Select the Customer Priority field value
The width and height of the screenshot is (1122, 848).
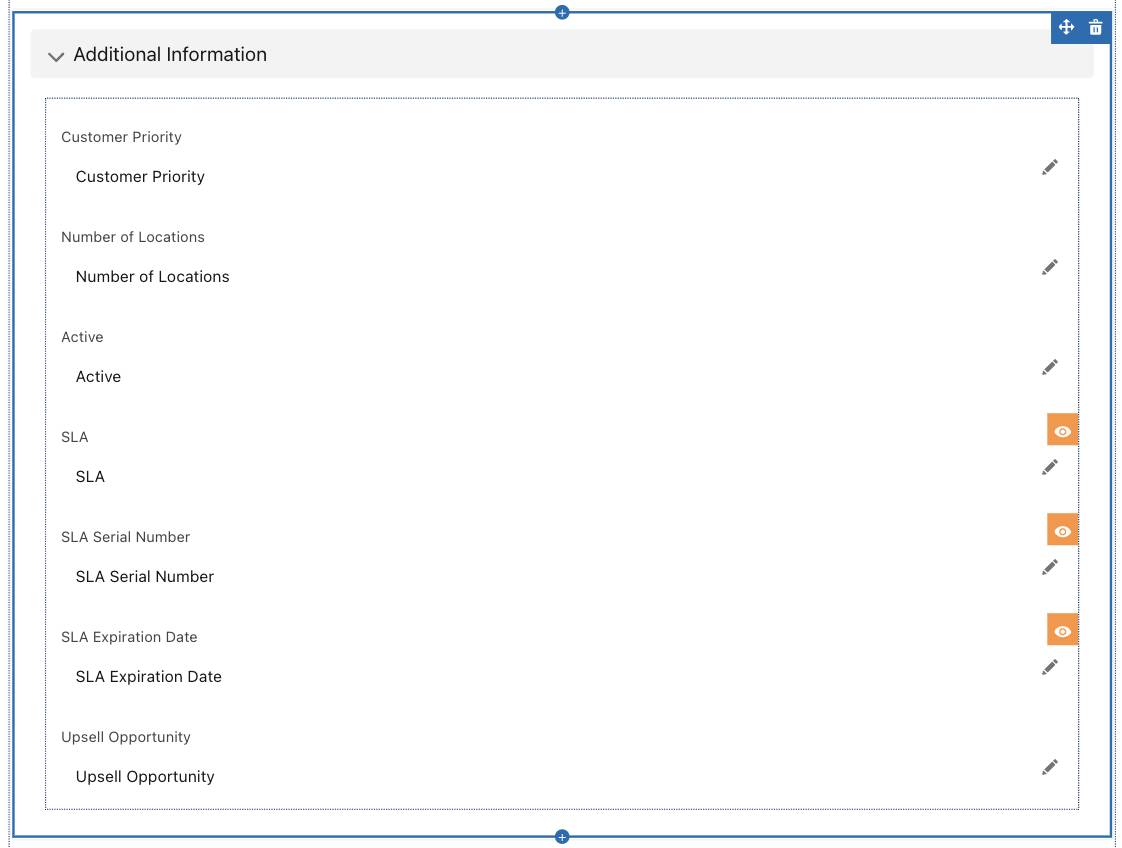pyautogui.click(x=140, y=177)
